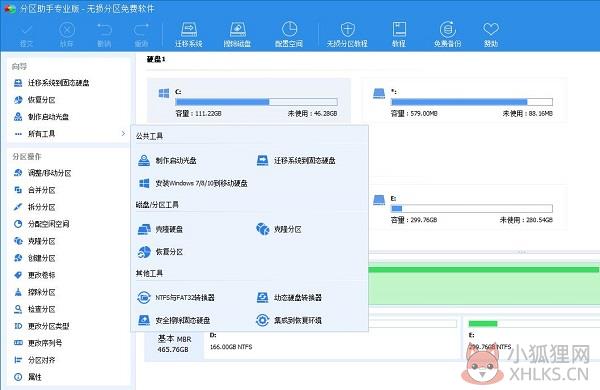Click the C: drive usage bar

256,102
